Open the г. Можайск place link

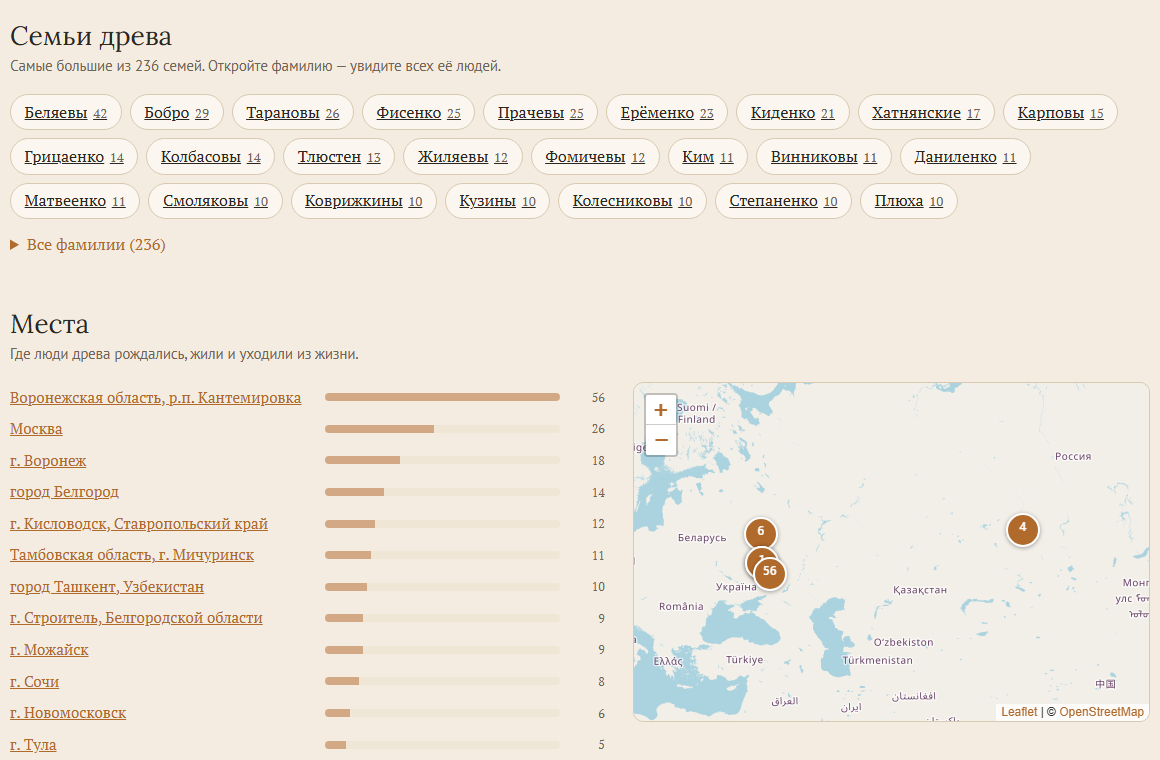point(49,650)
